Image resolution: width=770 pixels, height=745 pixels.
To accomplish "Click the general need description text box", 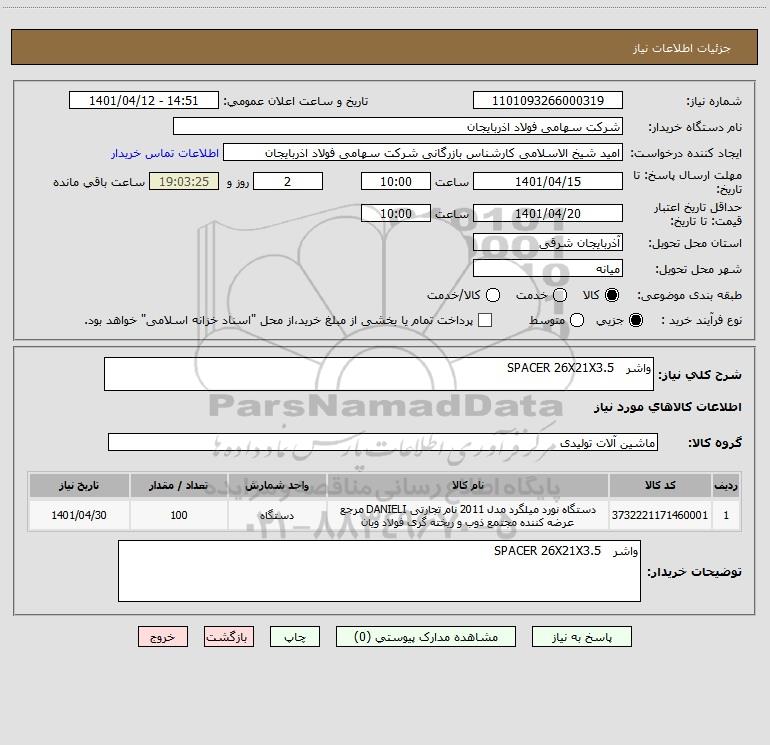I will pos(379,374).
